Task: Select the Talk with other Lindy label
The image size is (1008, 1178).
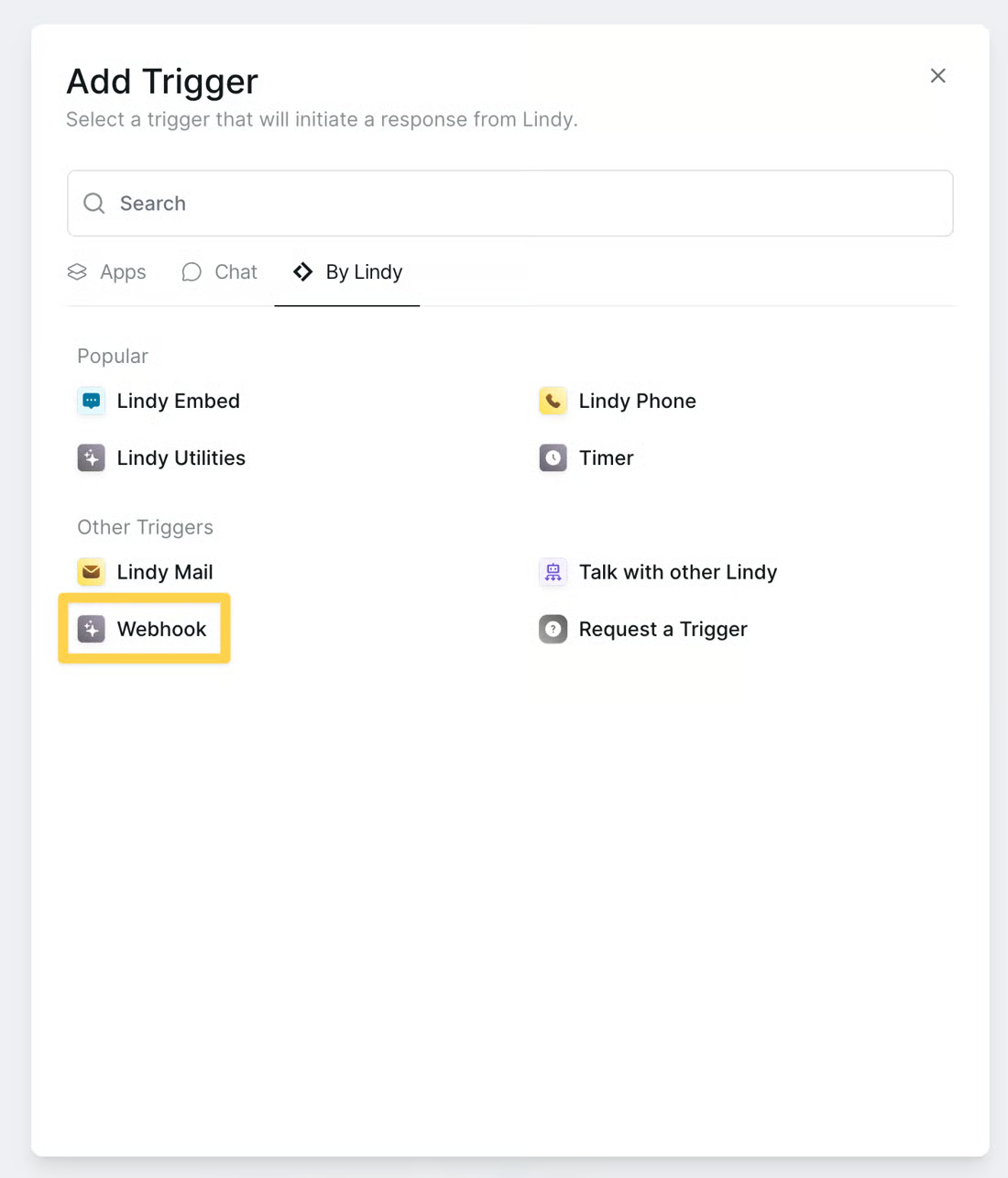Action: (x=678, y=572)
